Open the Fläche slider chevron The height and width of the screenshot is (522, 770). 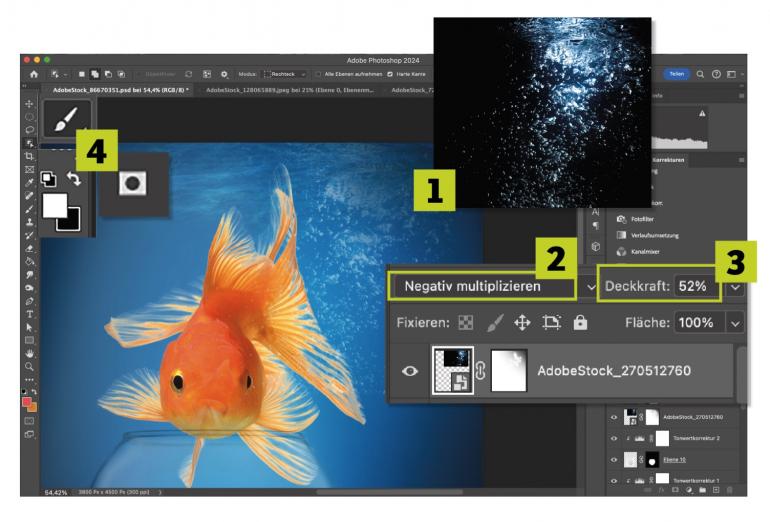point(735,323)
